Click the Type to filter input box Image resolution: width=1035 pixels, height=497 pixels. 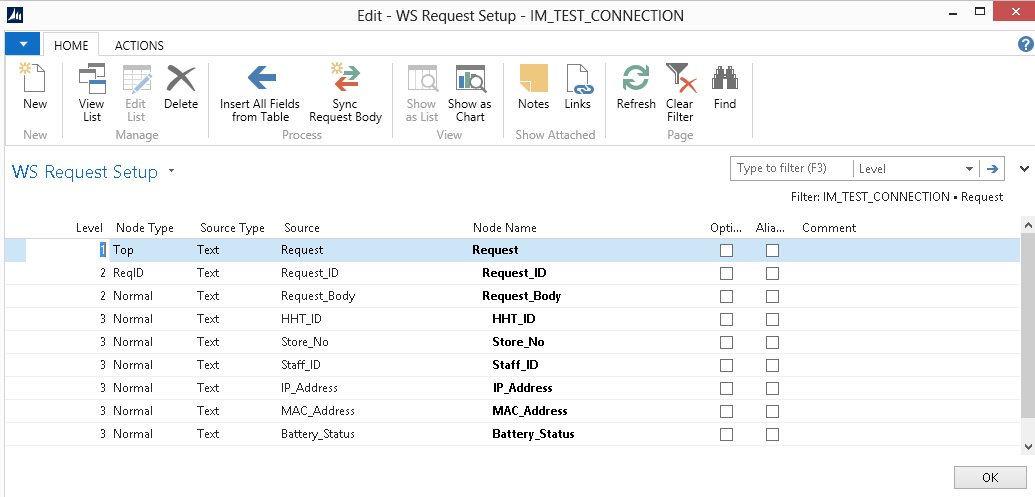coord(791,169)
